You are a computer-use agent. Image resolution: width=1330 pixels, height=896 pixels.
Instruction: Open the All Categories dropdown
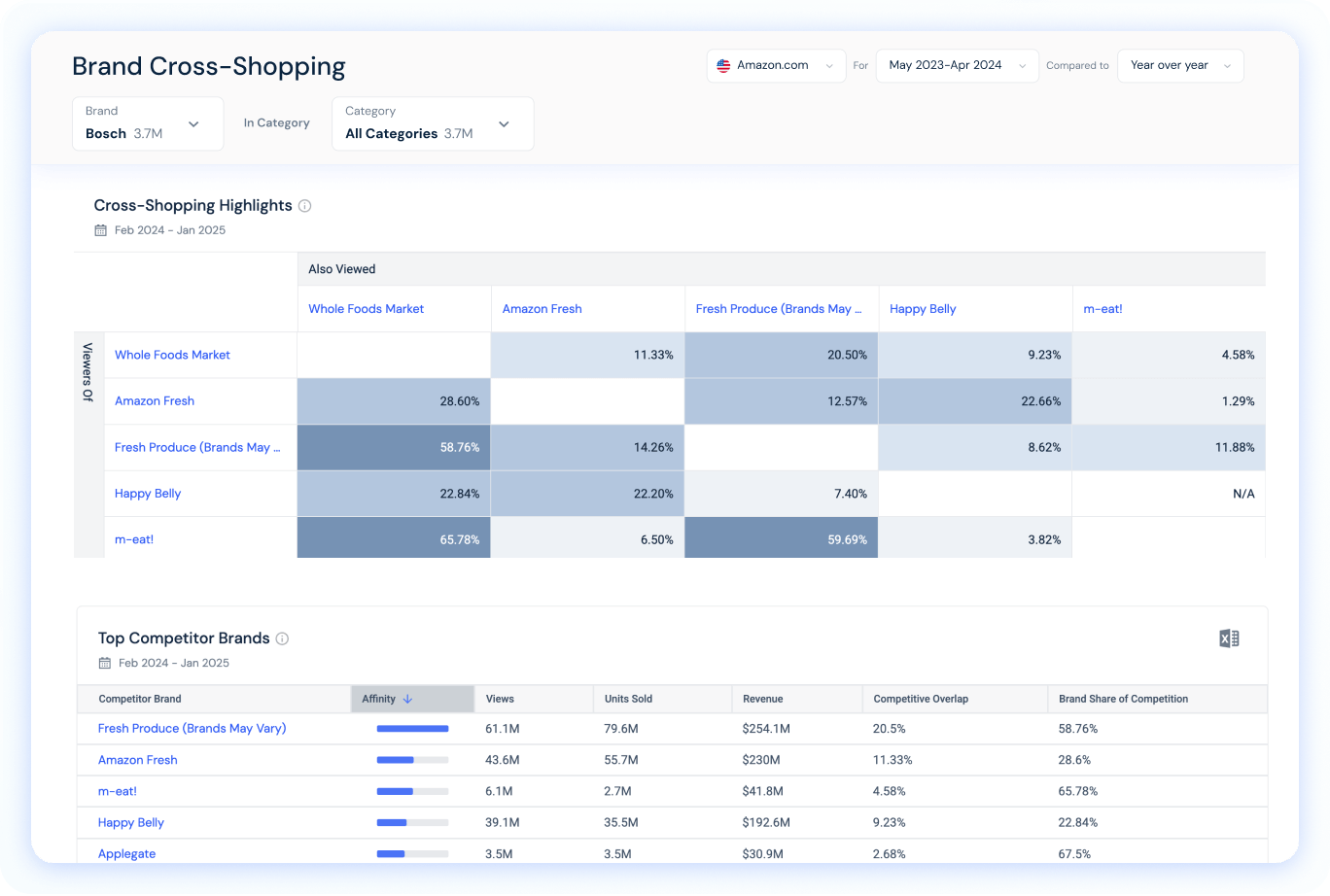[x=432, y=123]
